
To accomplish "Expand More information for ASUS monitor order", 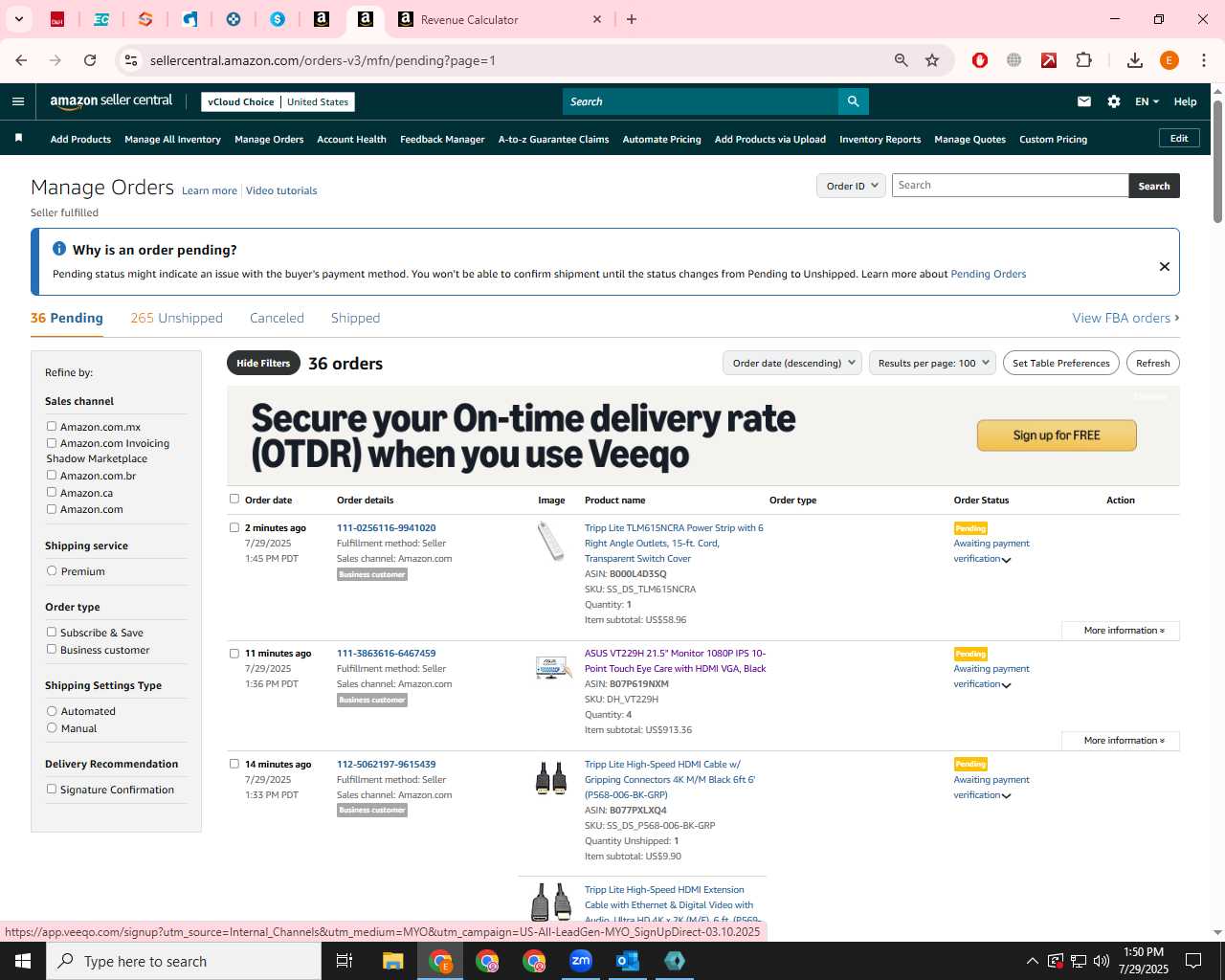I will point(1121,741).
